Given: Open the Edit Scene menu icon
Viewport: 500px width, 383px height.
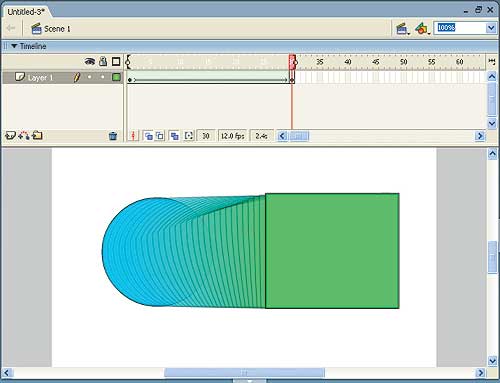Looking at the screenshot, I should click(x=403, y=29).
